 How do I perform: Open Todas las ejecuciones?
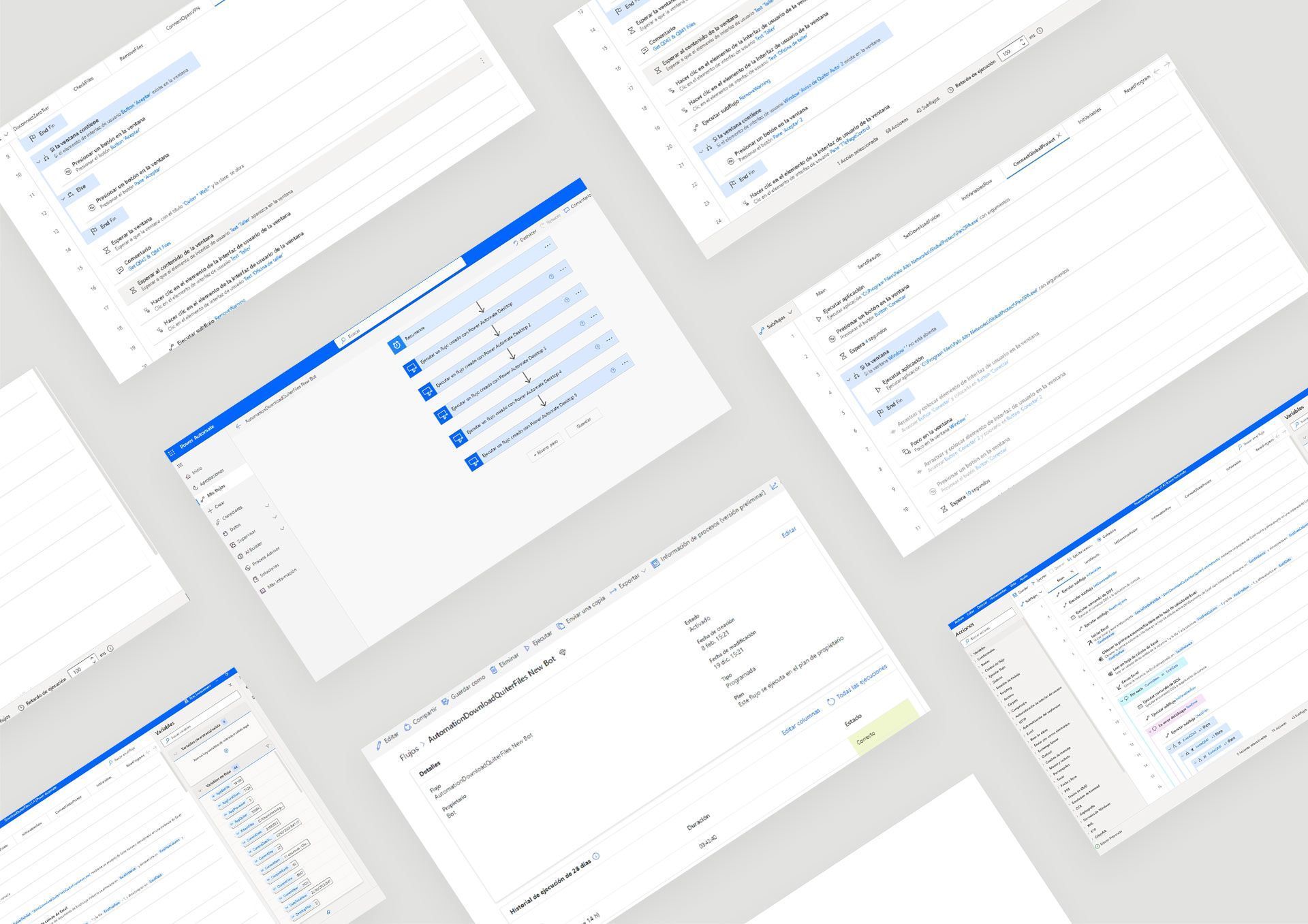(x=858, y=685)
